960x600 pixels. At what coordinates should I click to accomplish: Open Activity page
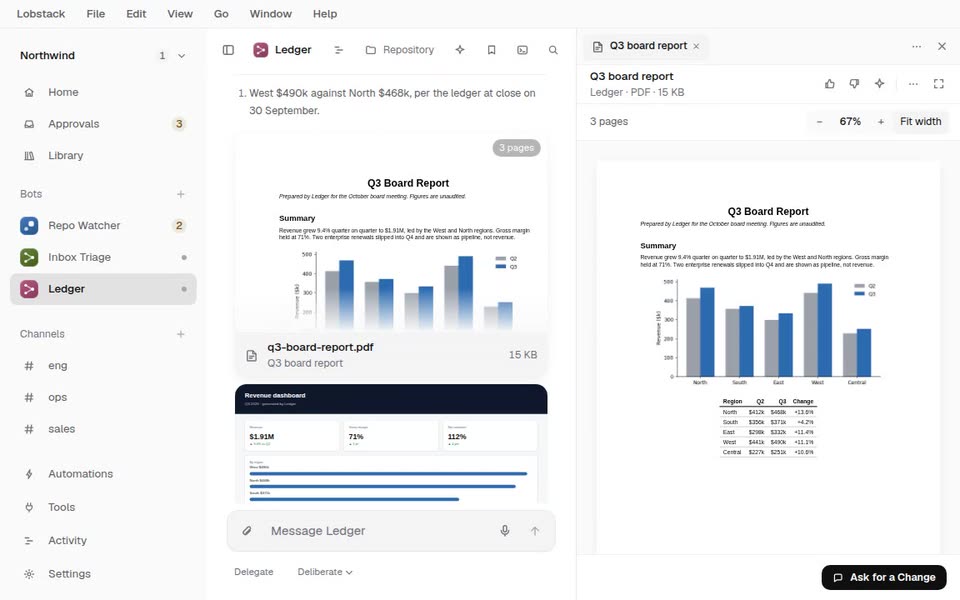(x=103, y=541)
